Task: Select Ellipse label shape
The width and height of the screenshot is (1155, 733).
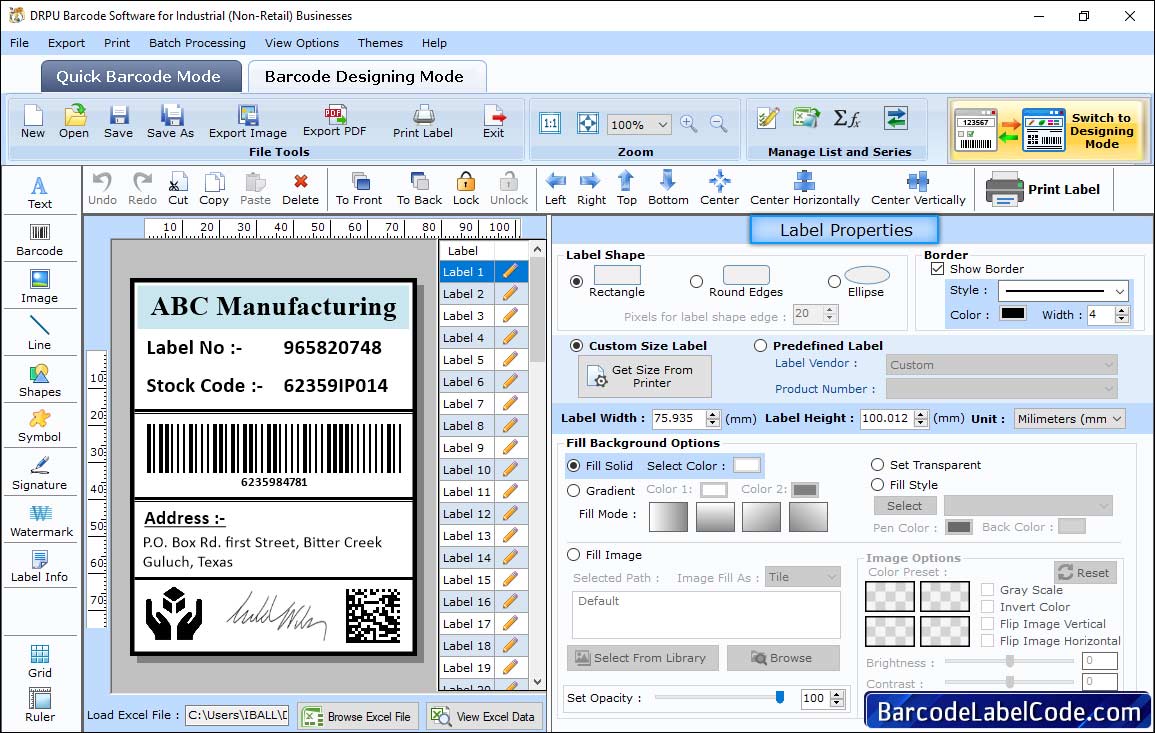Action: 834,281
